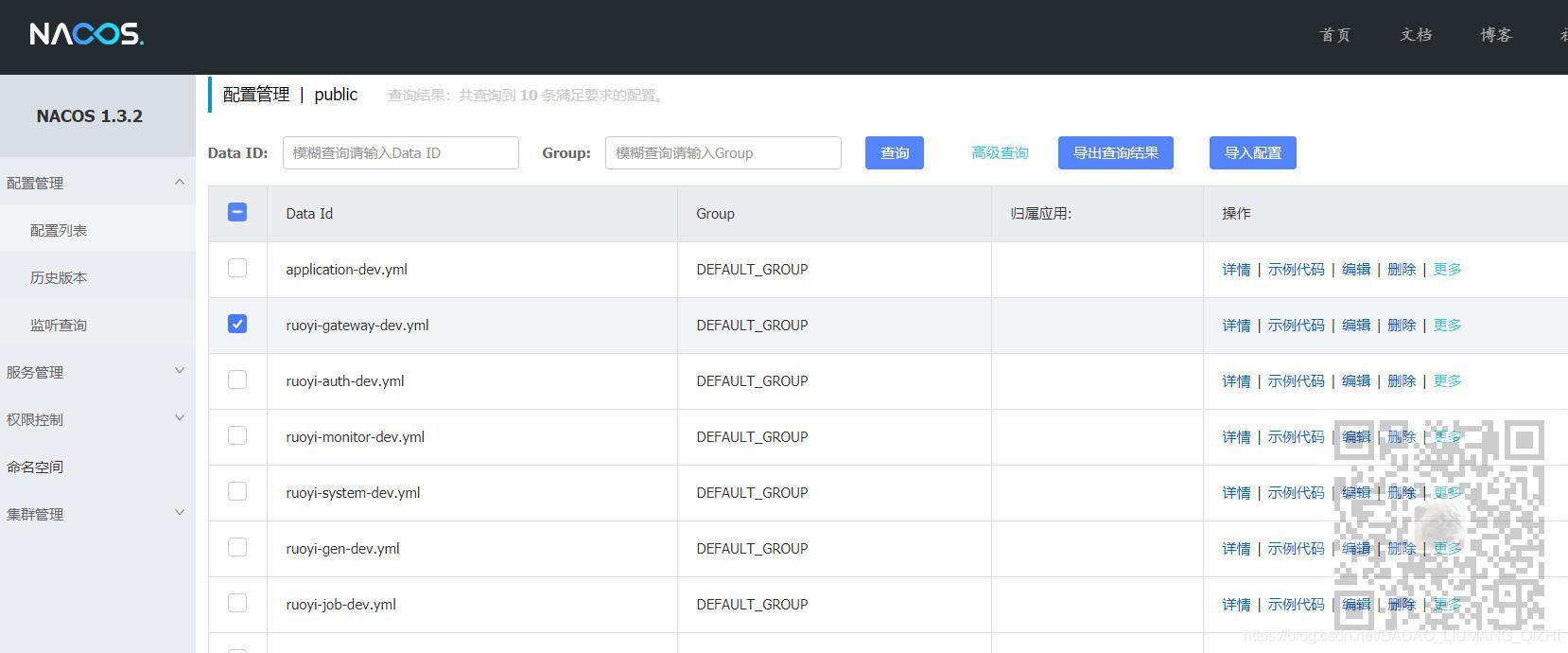The height and width of the screenshot is (653, 1568).
Task: Click the NACOS logo
Action: tap(86, 35)
